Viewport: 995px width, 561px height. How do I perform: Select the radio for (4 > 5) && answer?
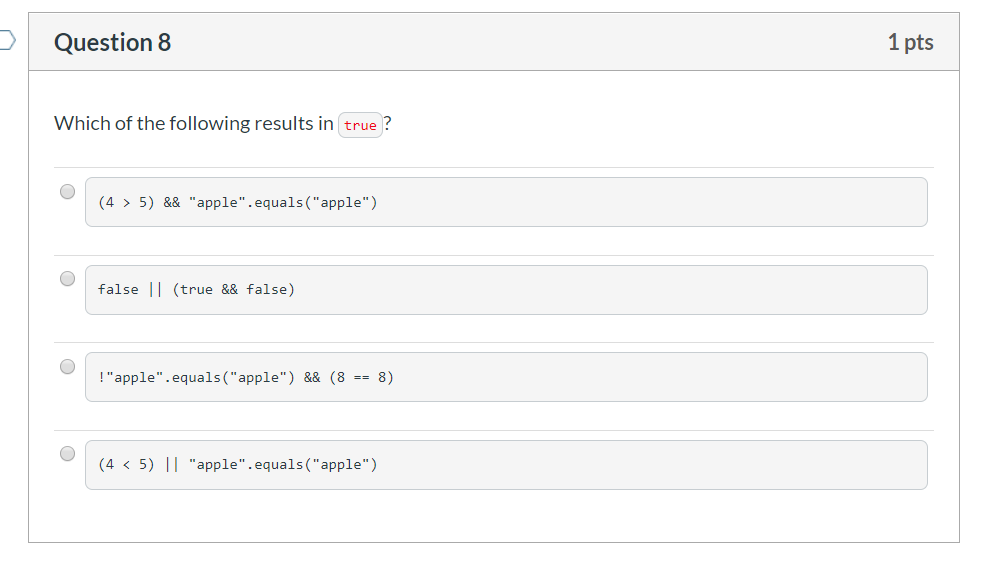(67, 191)
